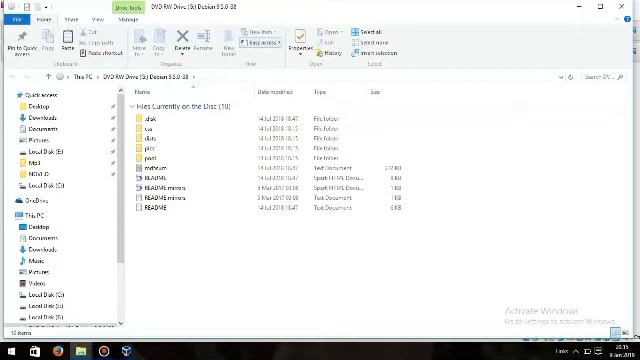Viewport: 640px width, 360px height.
Task: Open the arrow below Properties
Action: coord(300,54)
